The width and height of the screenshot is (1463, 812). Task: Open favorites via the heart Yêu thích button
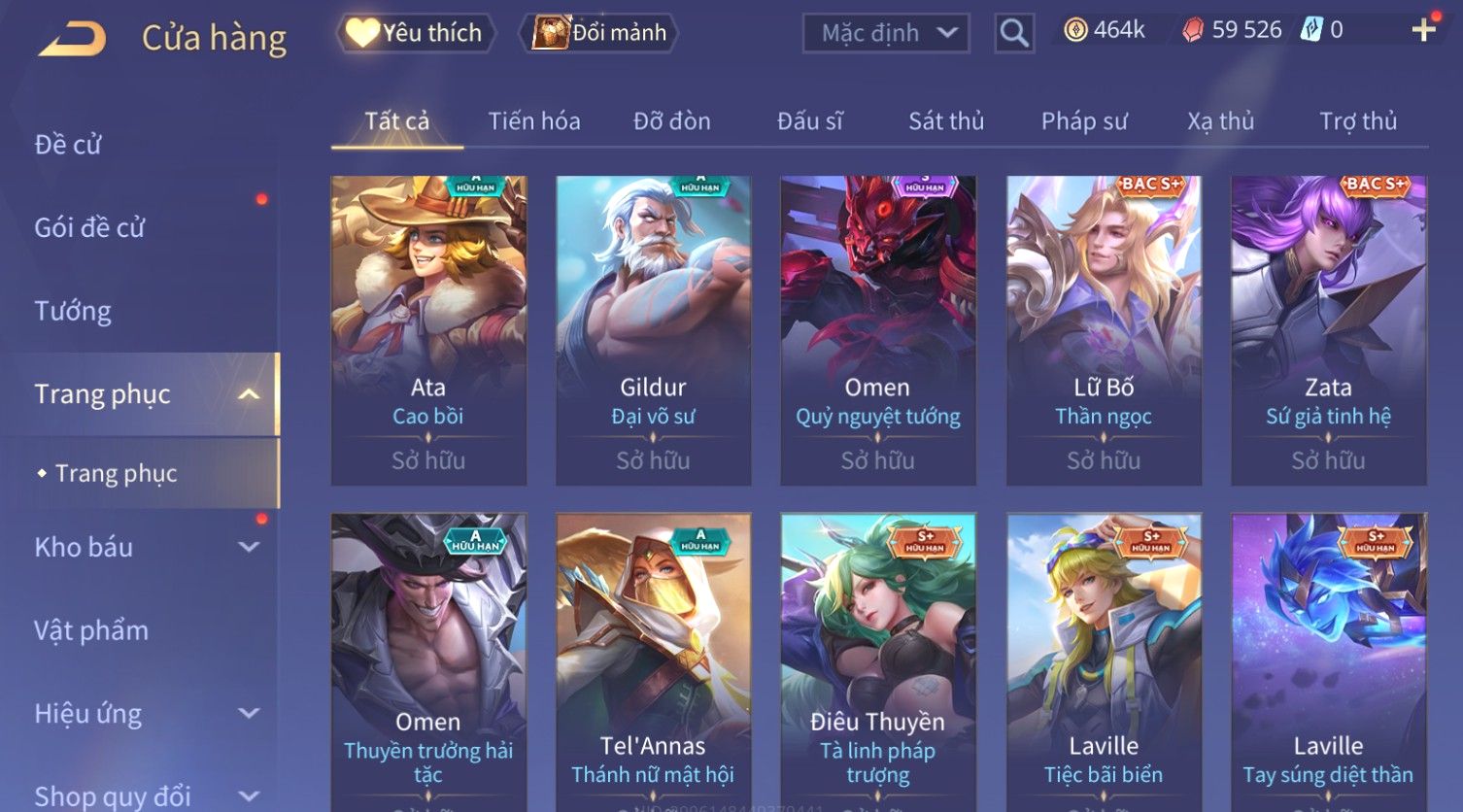coord(416,33)
